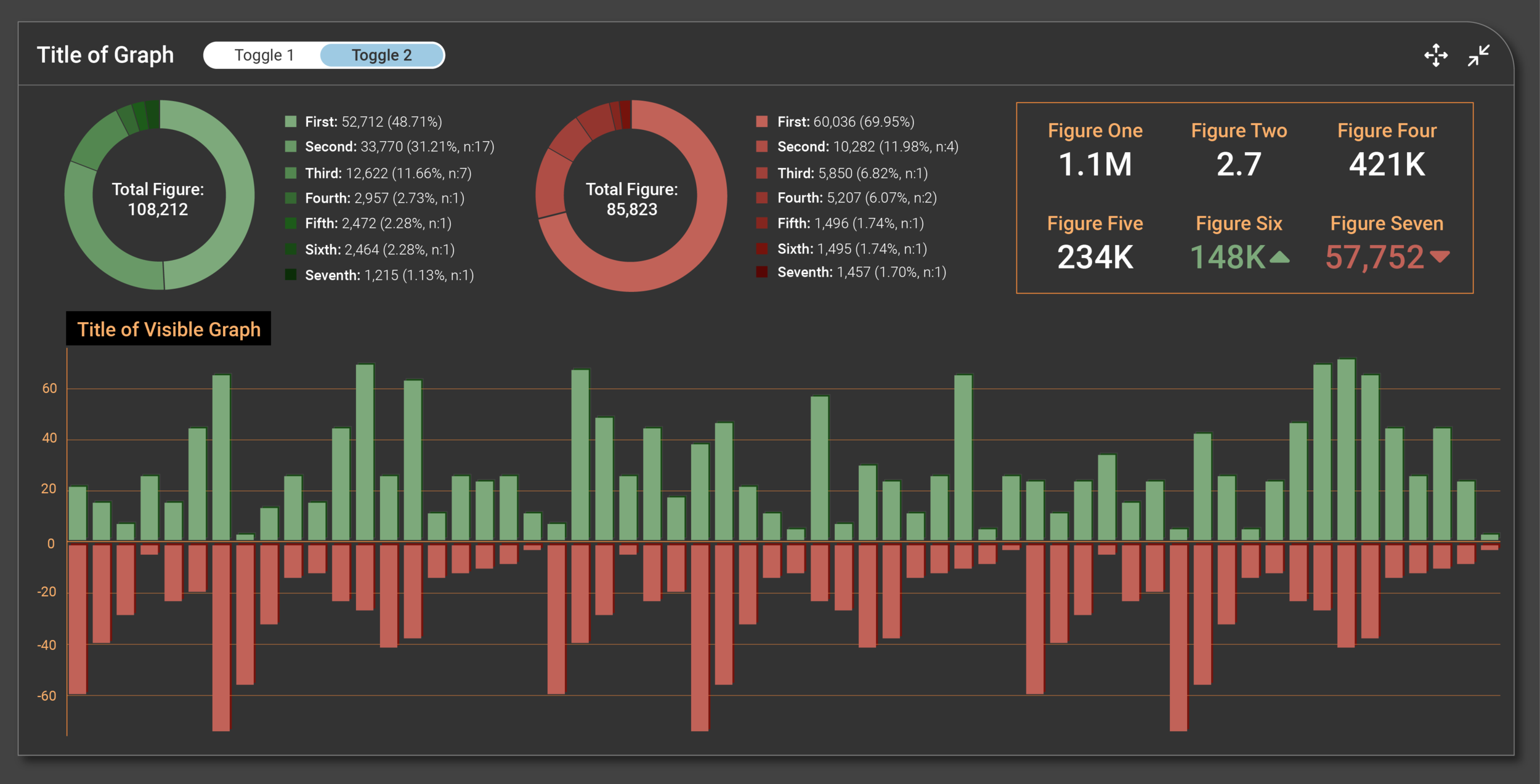
Task: Select the 234K value
Action: (1095, 257)
